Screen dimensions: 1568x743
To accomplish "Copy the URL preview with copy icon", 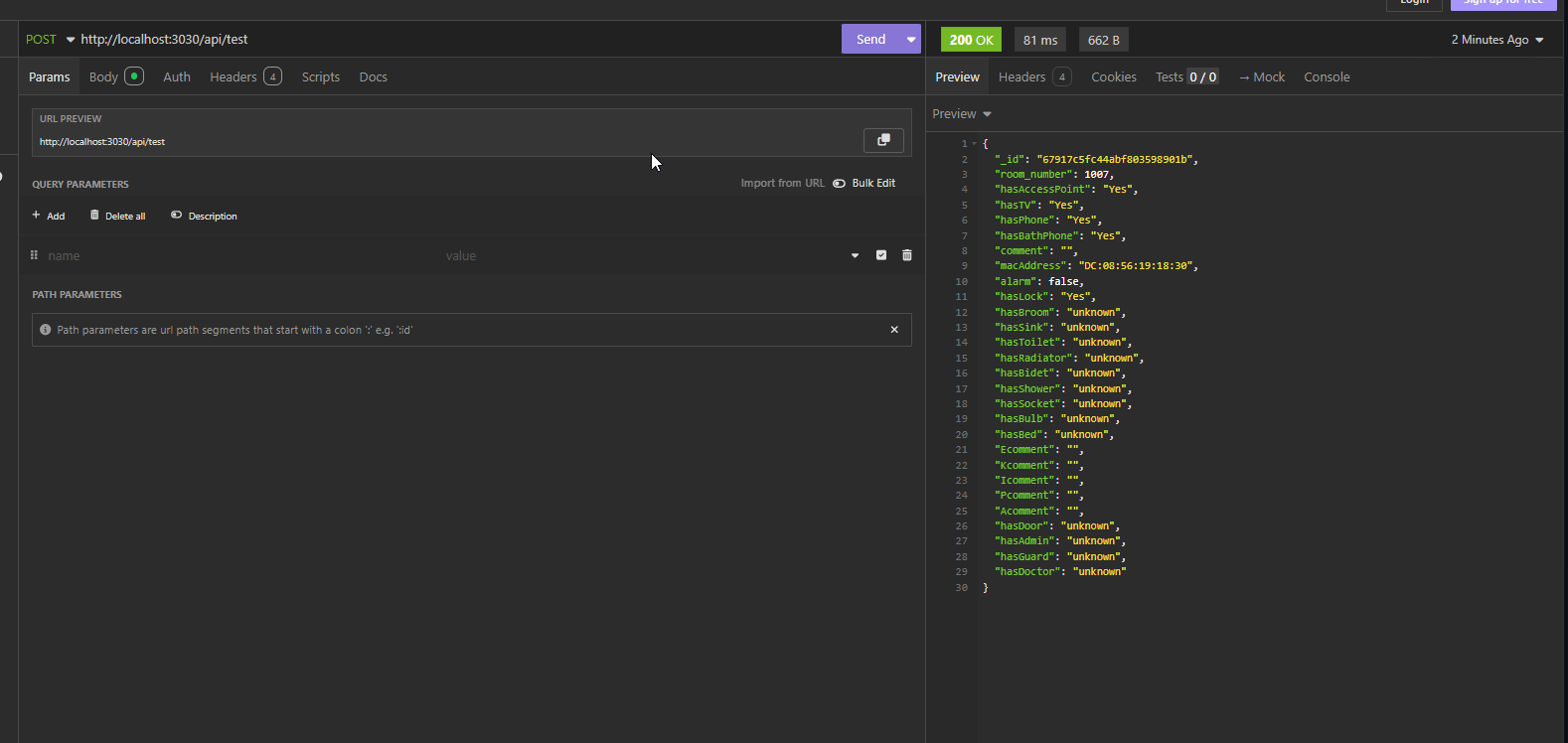I will tap(883, 140).
